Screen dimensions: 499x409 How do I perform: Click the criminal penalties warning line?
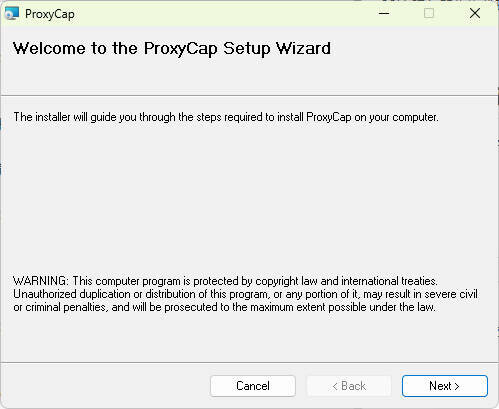pos(224,307)
